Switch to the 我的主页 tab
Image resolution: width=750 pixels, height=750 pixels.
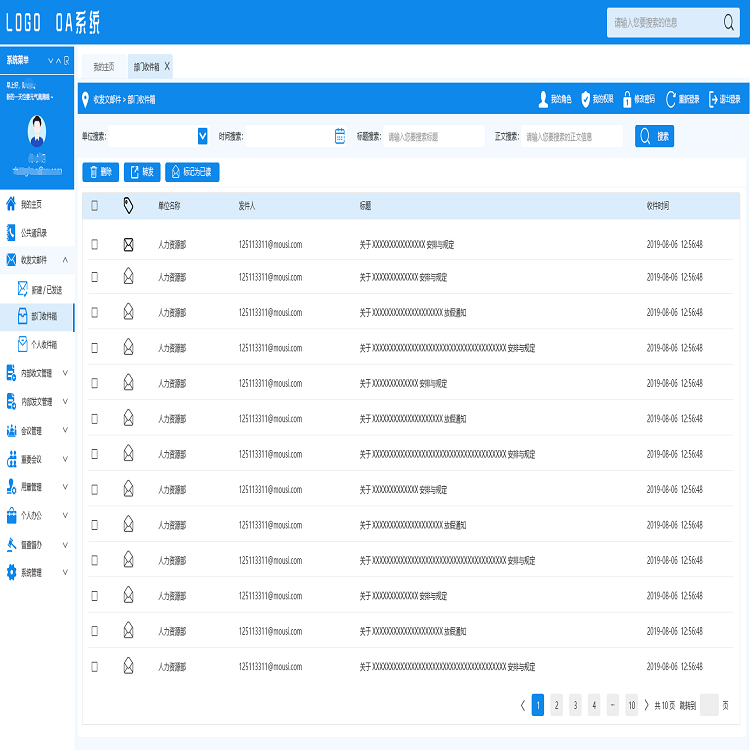(103, 67)
